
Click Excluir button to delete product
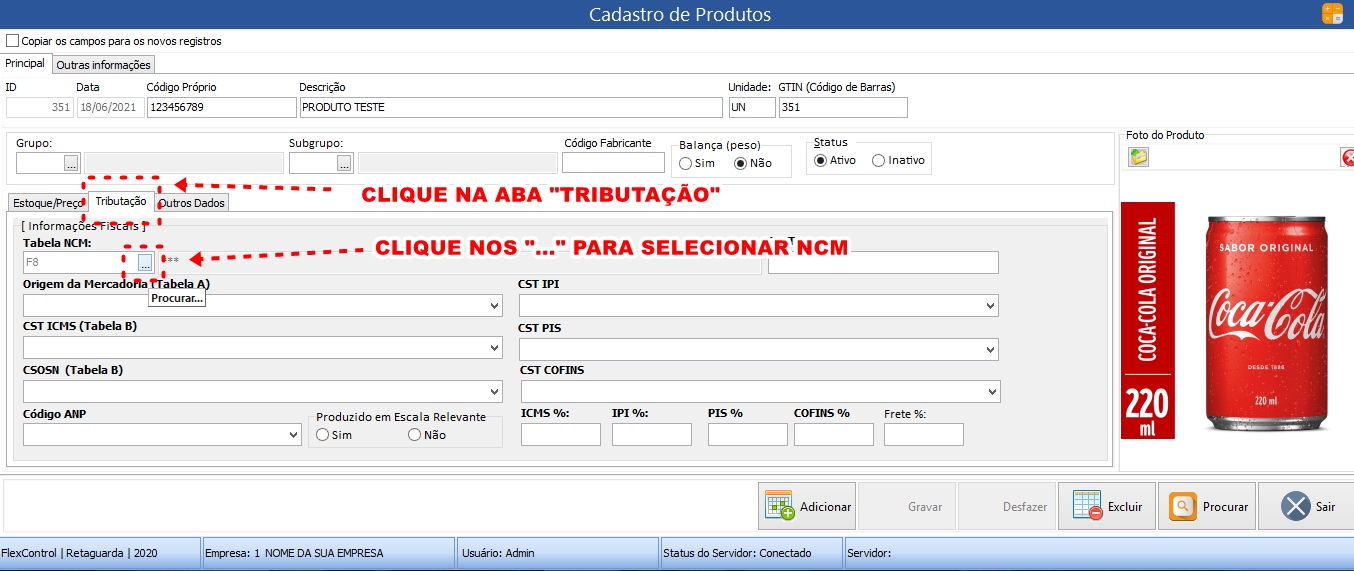coord(1107,506)
